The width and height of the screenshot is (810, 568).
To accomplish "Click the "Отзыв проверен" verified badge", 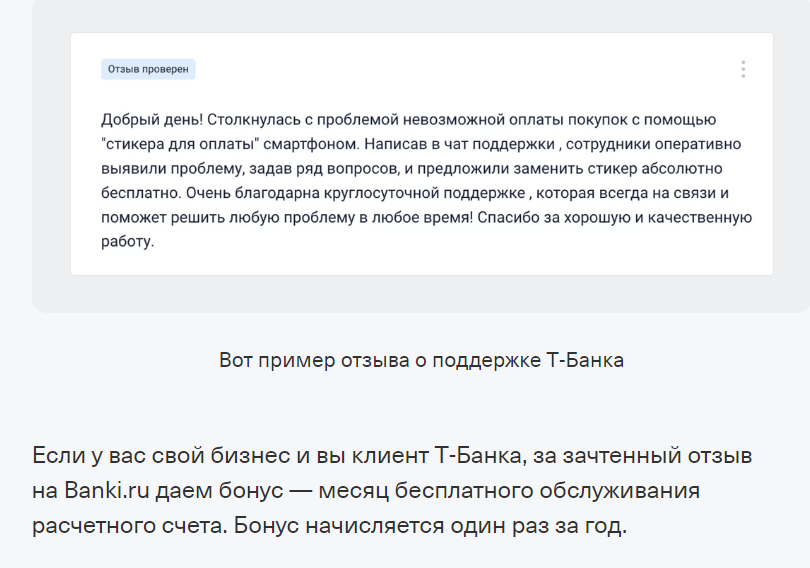I will pyautogui.click(x=148, y=69).
